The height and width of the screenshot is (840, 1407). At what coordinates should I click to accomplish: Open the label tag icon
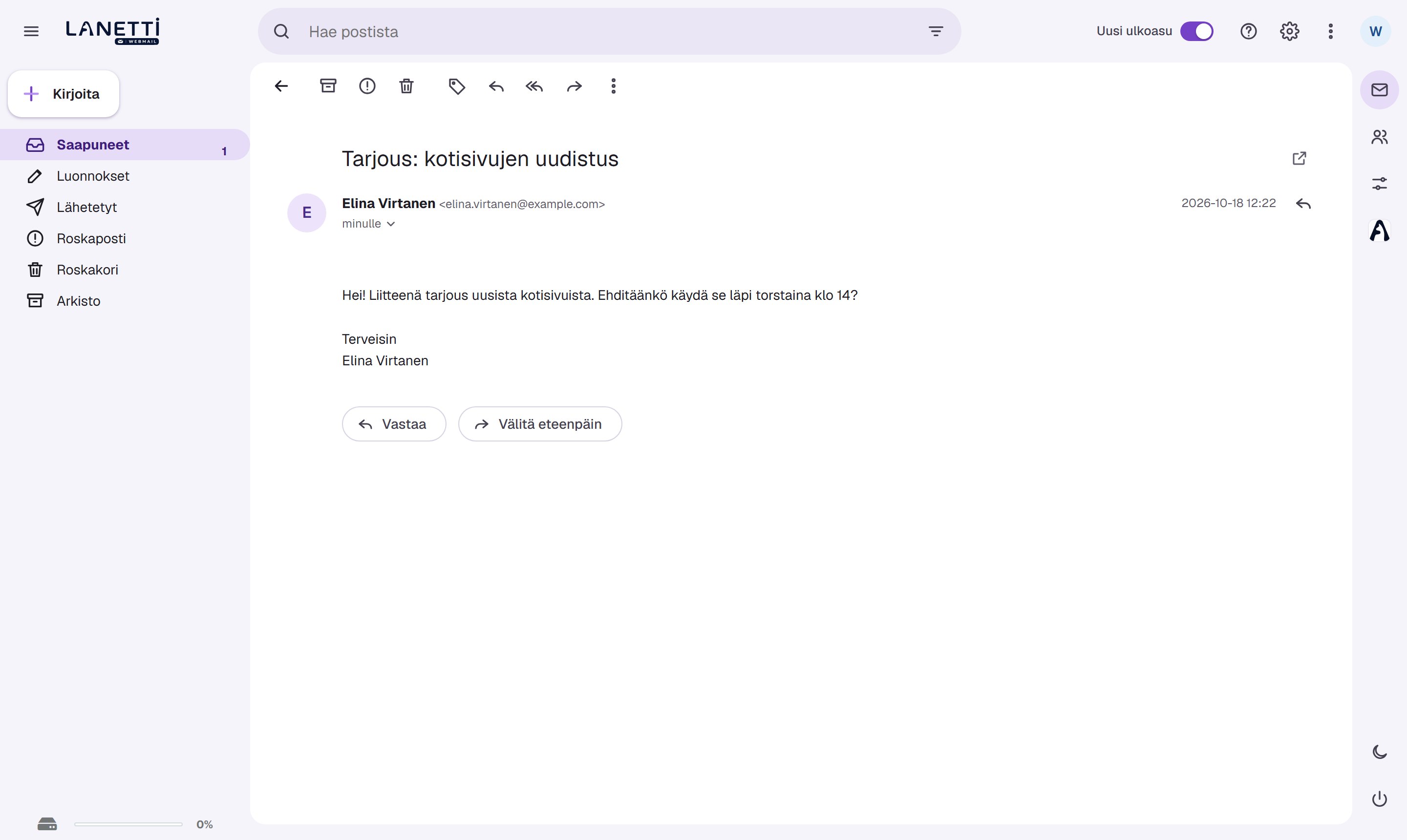457,86
